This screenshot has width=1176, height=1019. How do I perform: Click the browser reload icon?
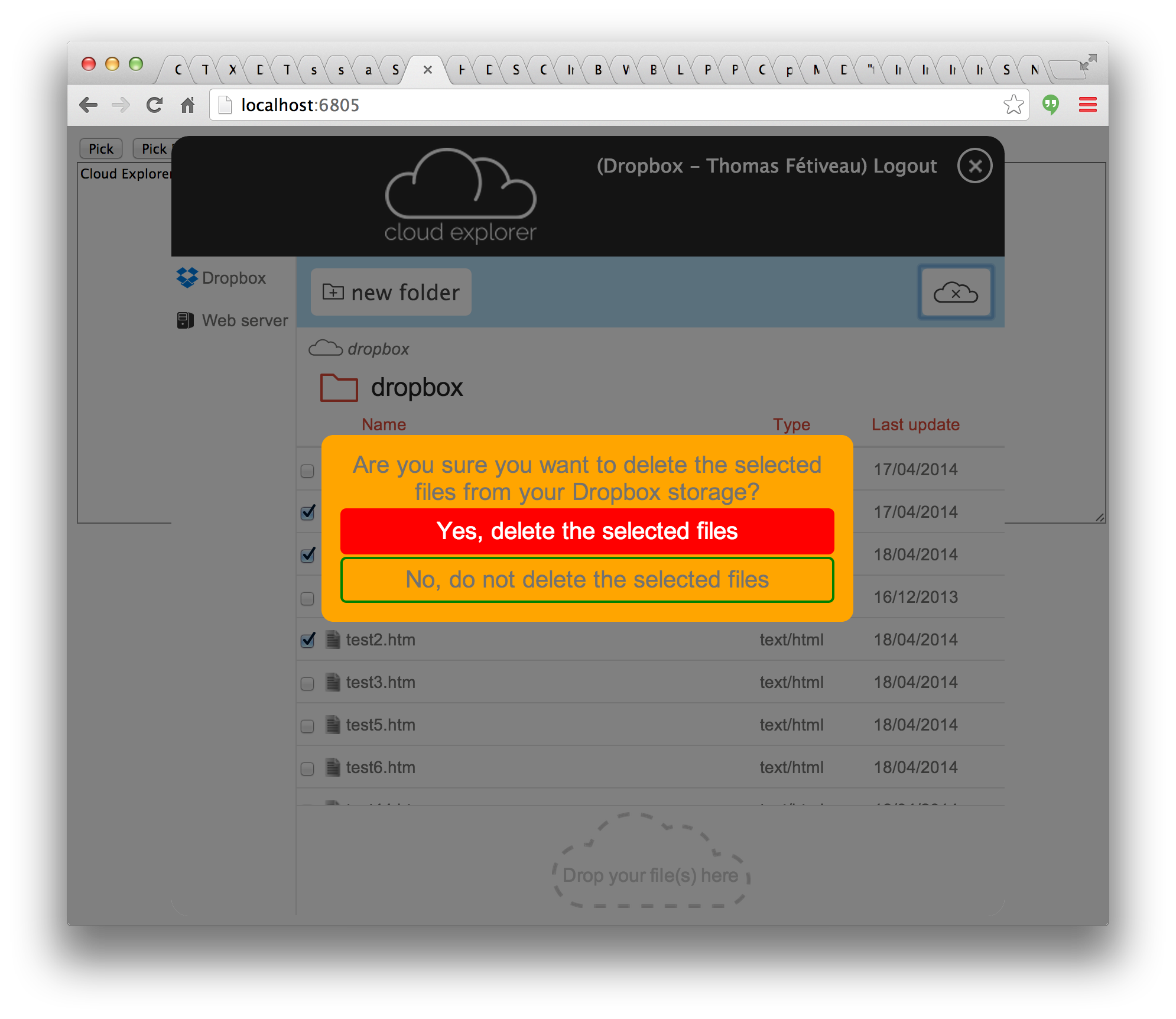[155, 105]
